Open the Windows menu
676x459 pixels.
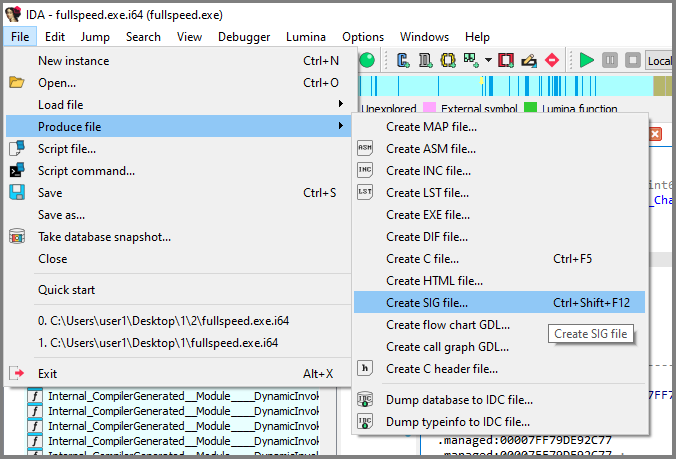(x=424, y=37)
